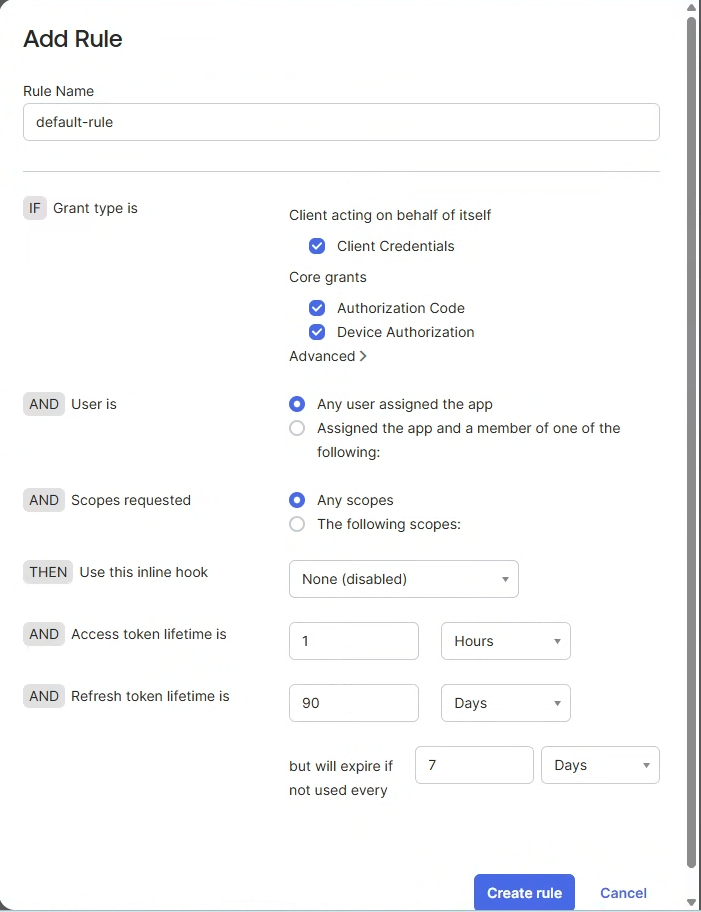This screenshot has height=912, width=701.
Task: Click the Add Rule heading
Action: (x=73, y=39)
